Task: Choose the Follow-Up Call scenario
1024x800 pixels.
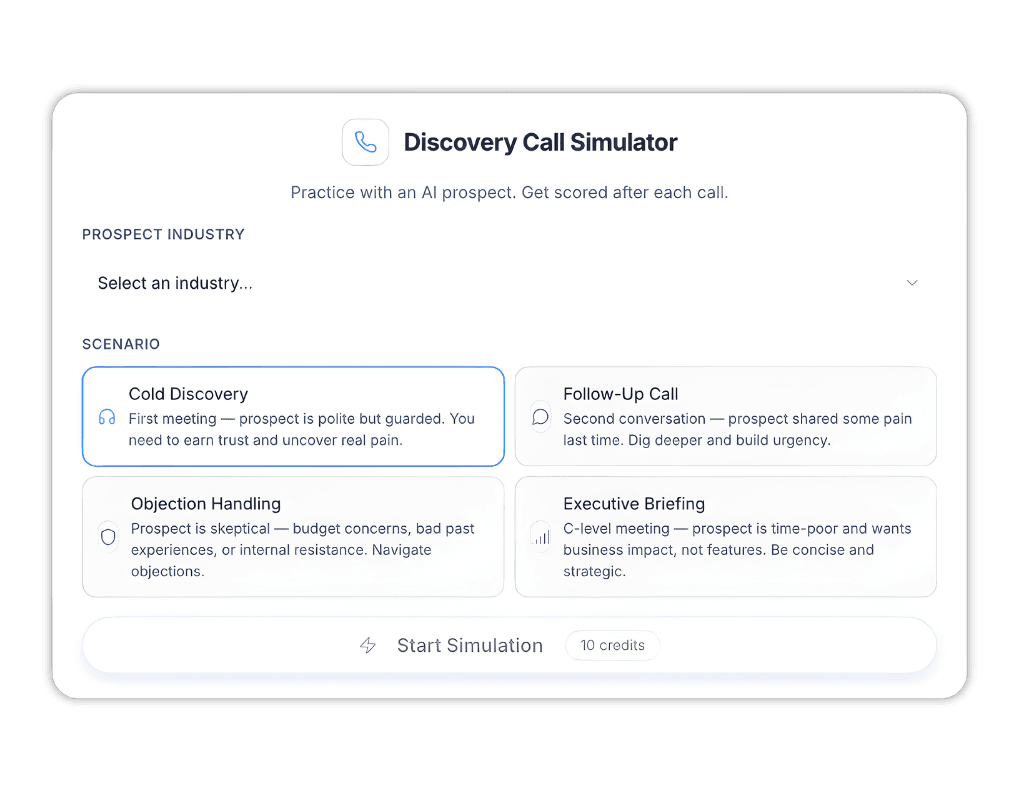Action: [x=726, y=416]
